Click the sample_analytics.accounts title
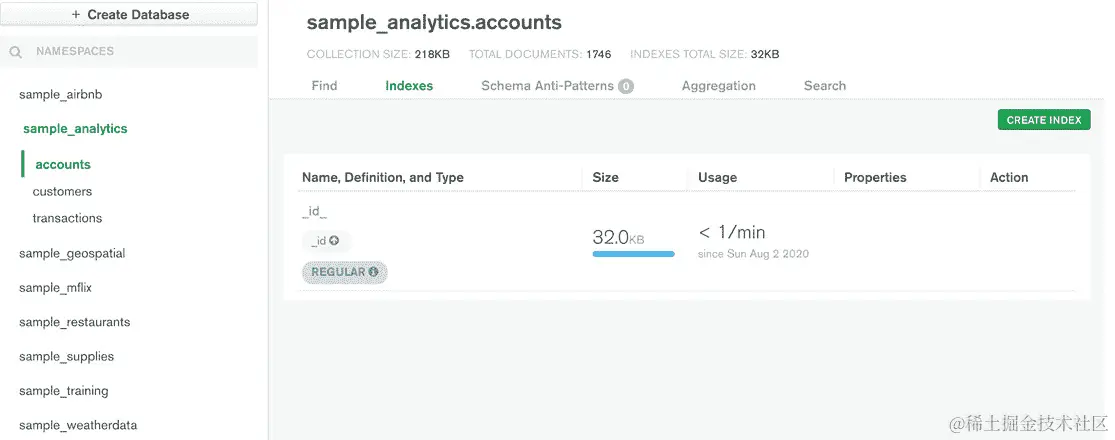 click(x=434, y=23)
